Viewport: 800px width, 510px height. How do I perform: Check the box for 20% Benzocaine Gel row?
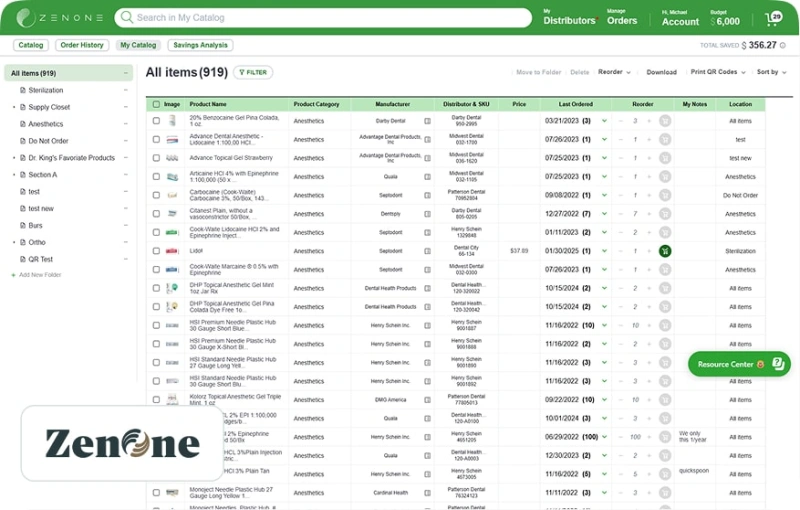[156, 120]
